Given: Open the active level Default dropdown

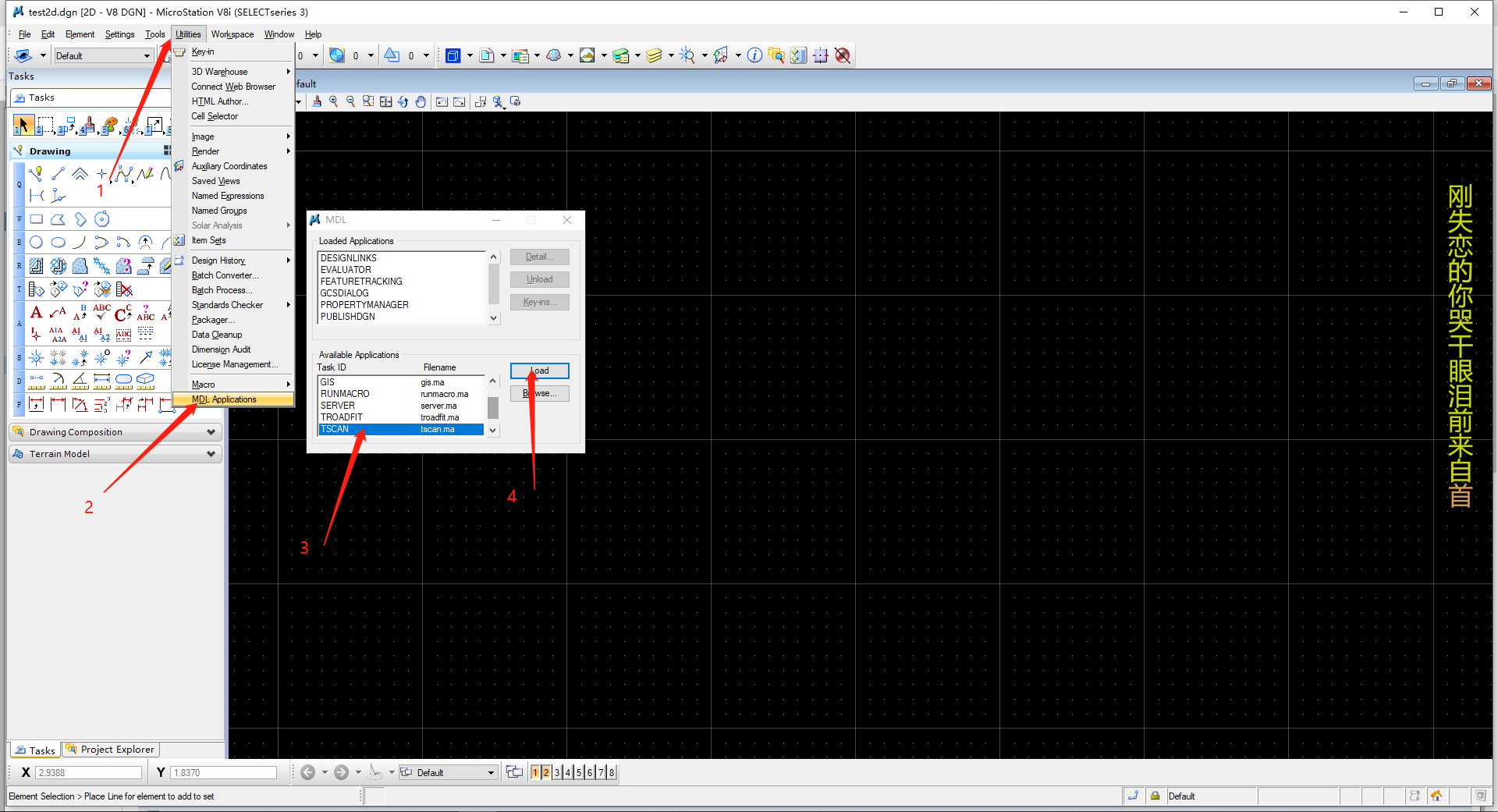Looking at the screenshot, I should coord(103,55).
